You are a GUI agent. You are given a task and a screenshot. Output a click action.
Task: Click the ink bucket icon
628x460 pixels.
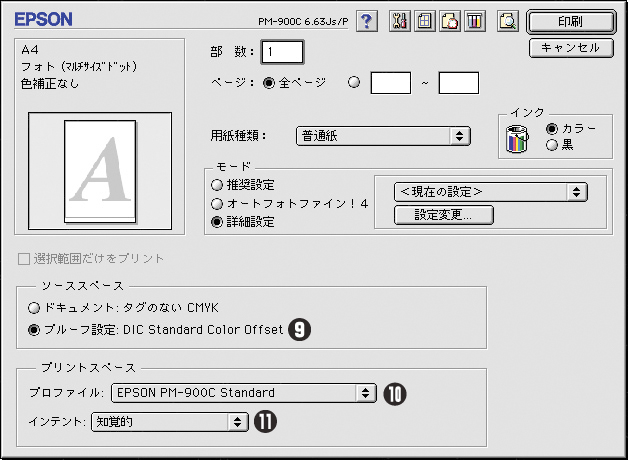tap(517, 139)
